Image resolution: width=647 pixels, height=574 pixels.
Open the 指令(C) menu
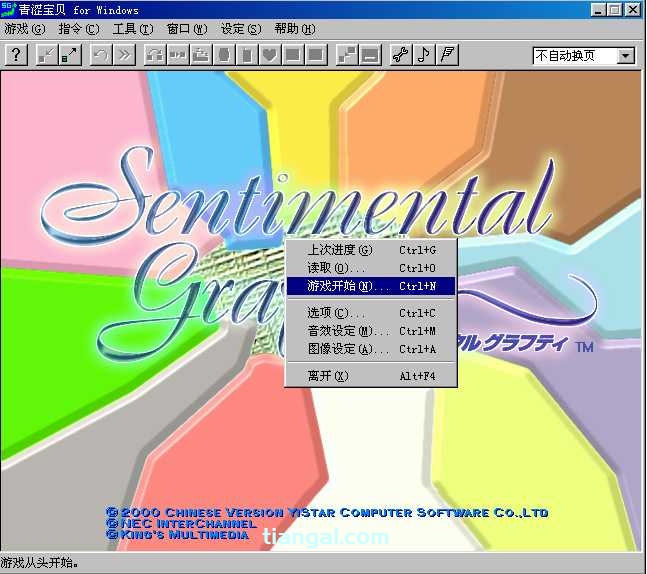pos(78,29)
